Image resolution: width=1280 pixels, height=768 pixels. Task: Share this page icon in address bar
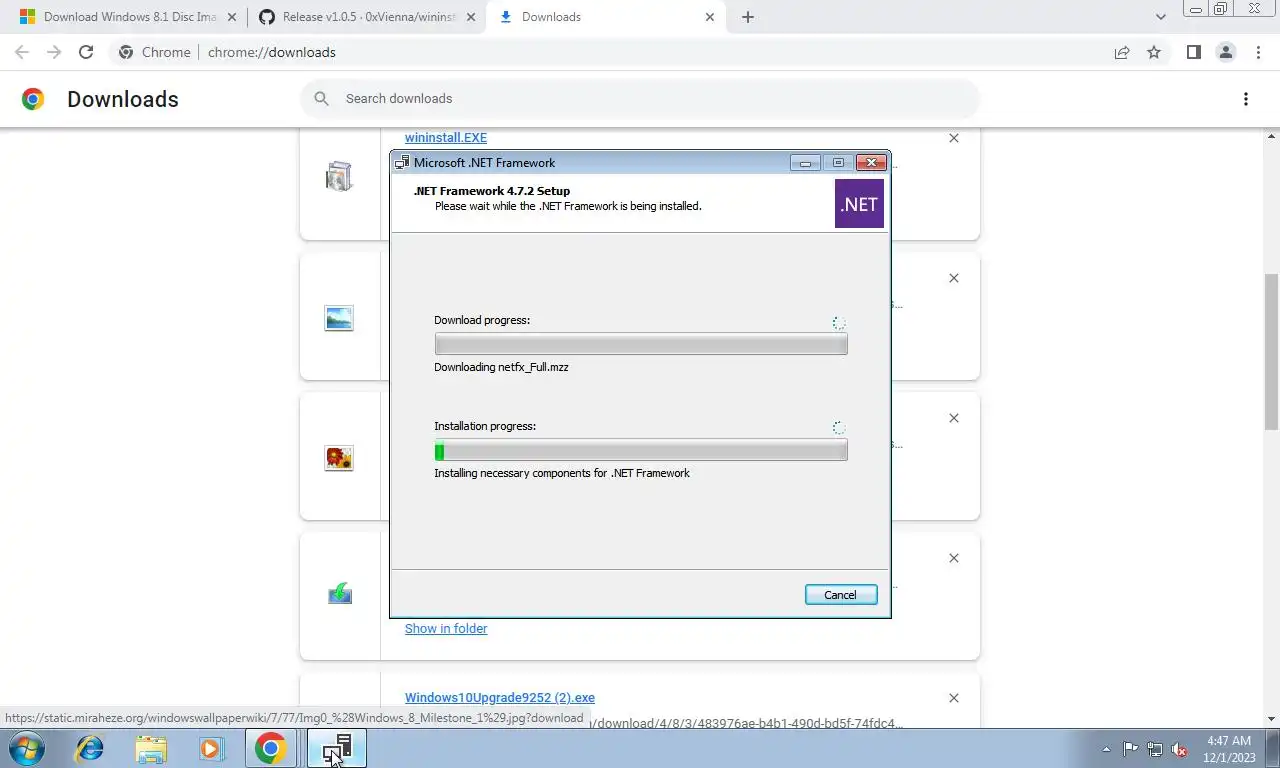[x=1122, y=52]
